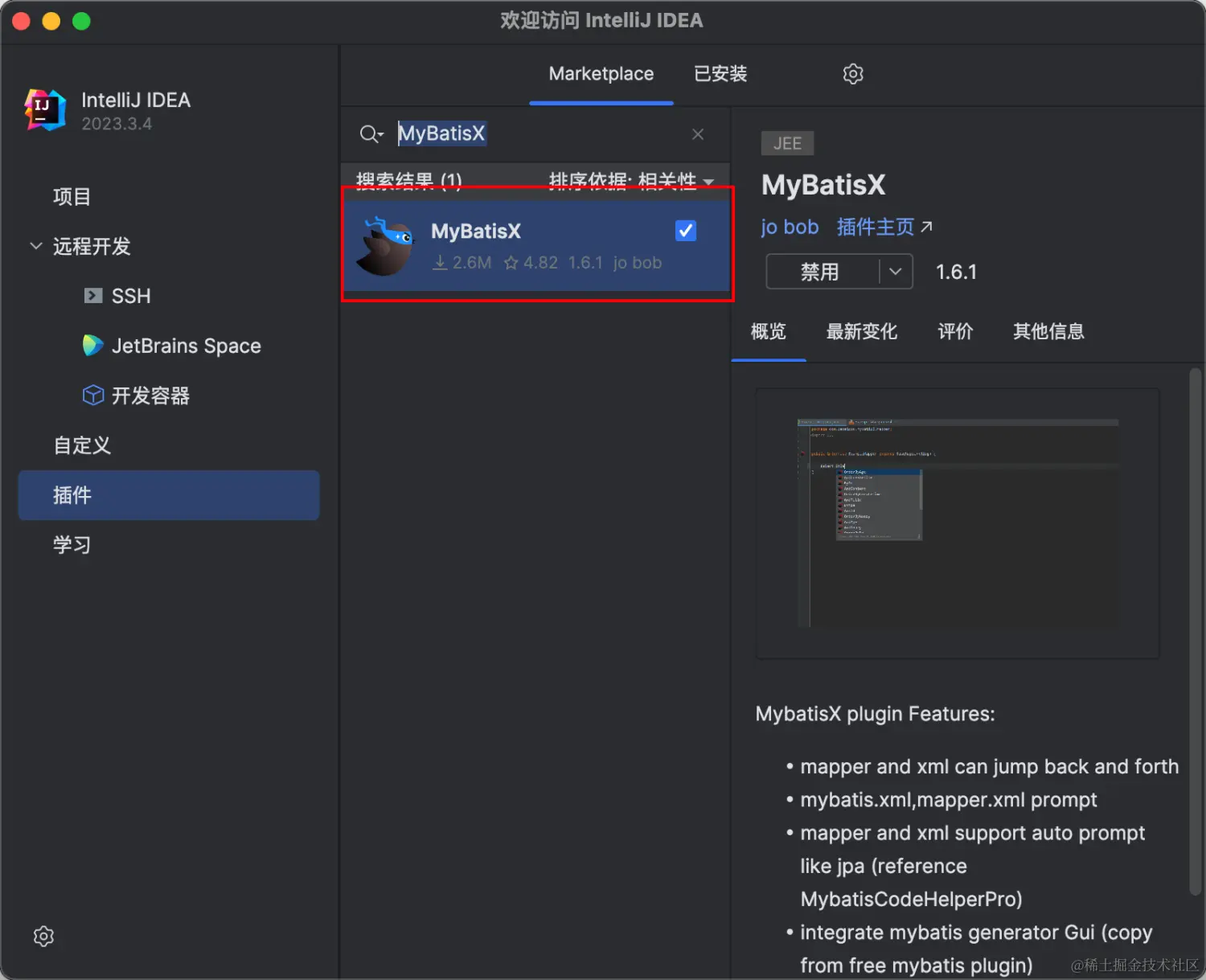
Task: Open the 最新变化 tab
Action: pos(862,331)
